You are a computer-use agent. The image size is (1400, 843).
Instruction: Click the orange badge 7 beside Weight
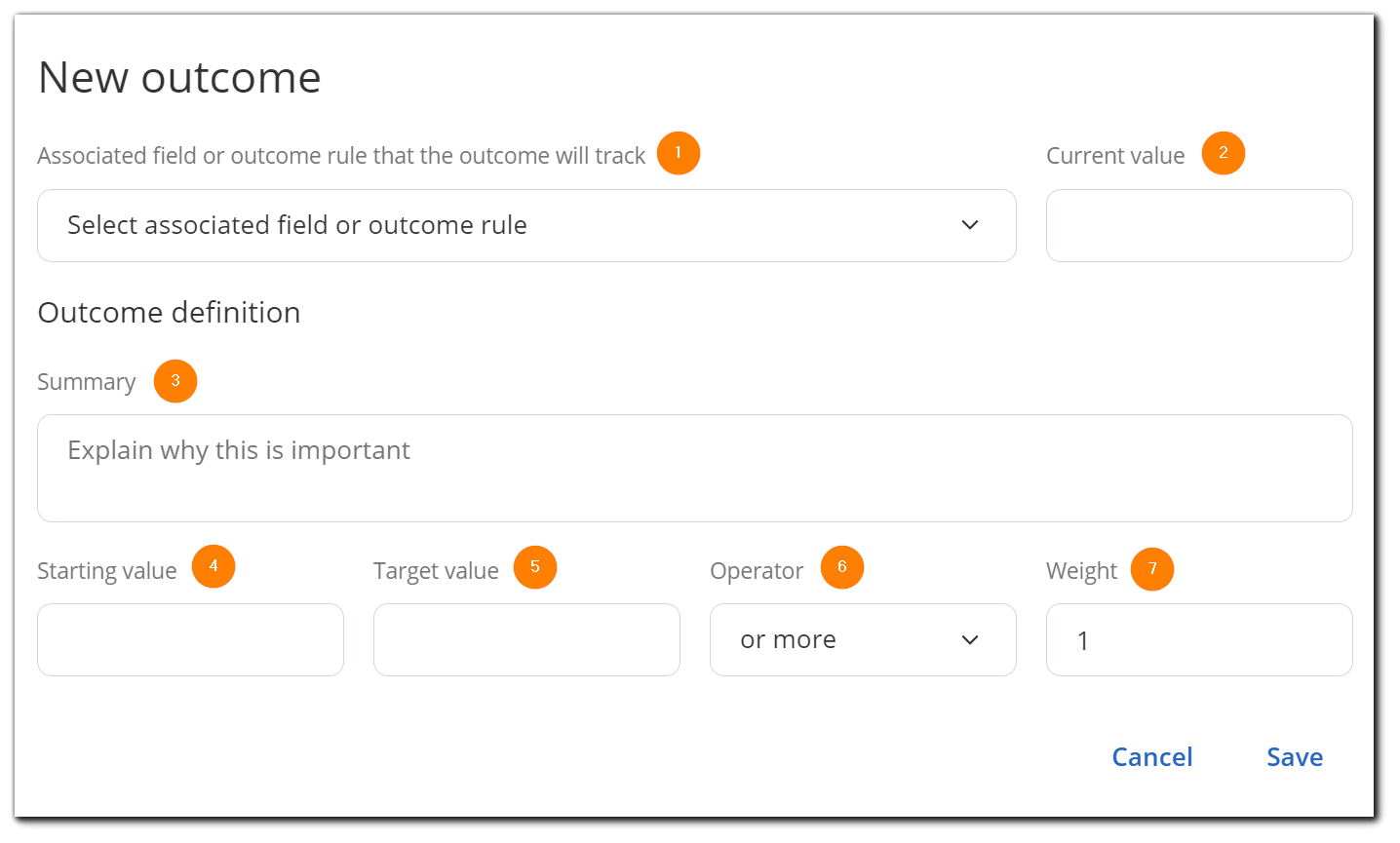pyautogui.click(x=1153, y=569)
